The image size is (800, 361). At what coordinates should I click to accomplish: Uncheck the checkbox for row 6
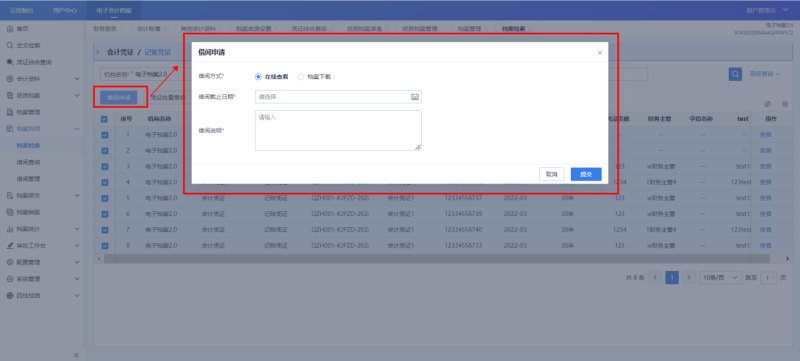[x=105, y=214]
